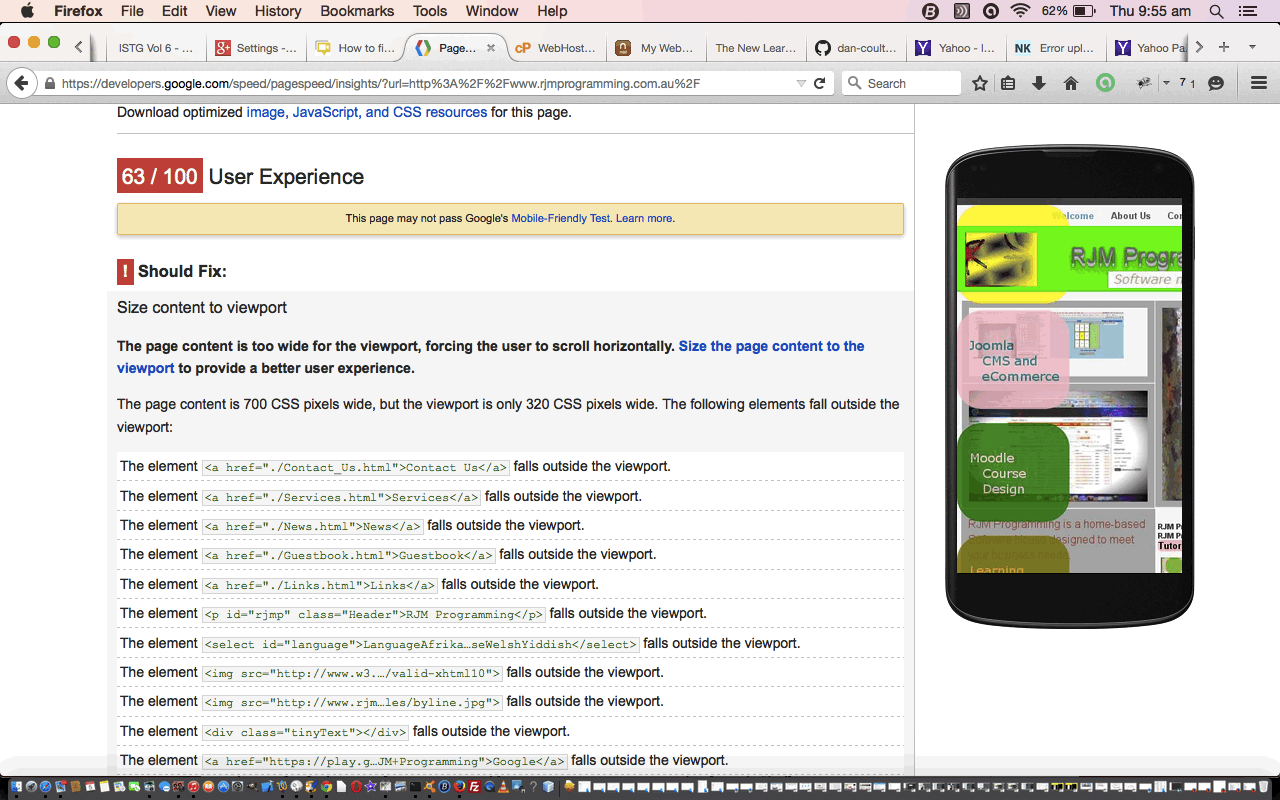The width and height of the screenshot is (1280, 800).
Task: Click the padlock site identity icon
Action: pos(50,84)
